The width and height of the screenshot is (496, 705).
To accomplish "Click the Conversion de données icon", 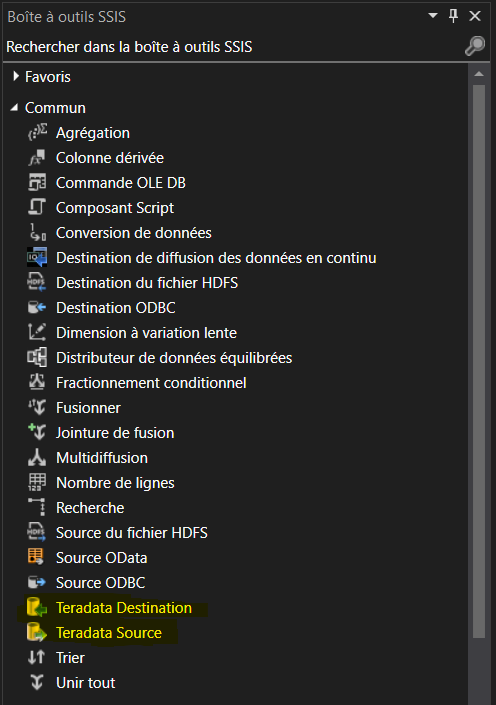I will pos(37,233).
